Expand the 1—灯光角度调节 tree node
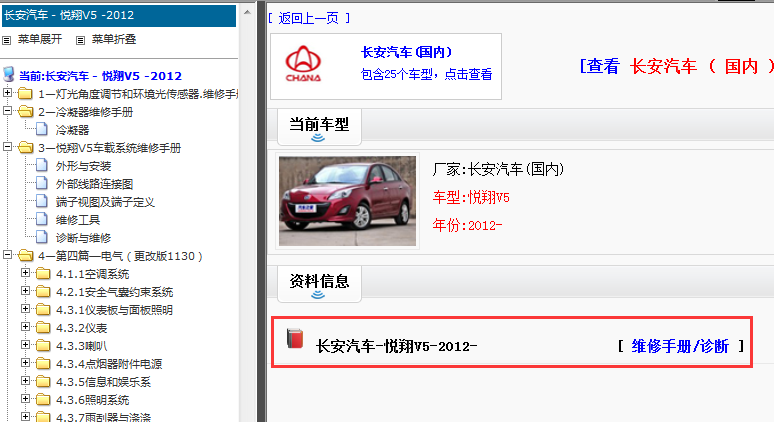This screenshot has width=774, height=422. coord(7,92)
